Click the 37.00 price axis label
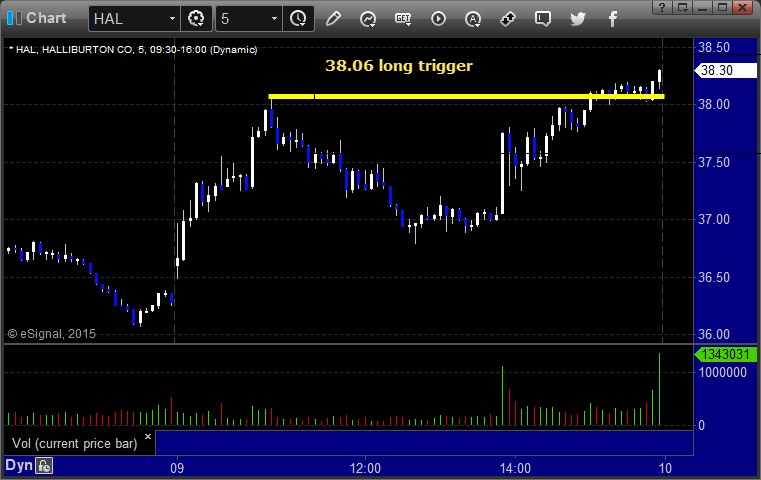761x480 pixels. click(714, 219)
